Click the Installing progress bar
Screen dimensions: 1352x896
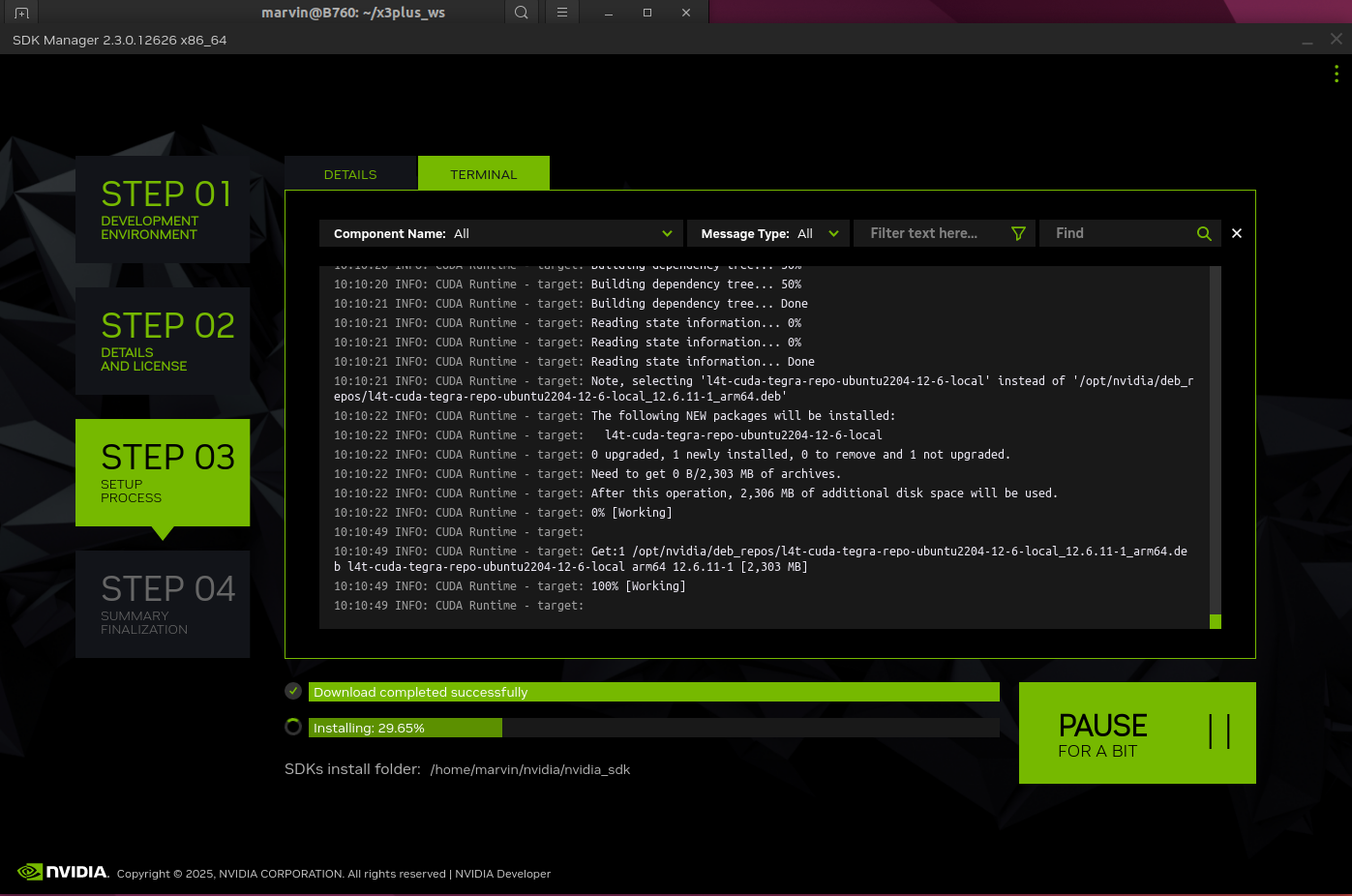click(x=653, y=728)
